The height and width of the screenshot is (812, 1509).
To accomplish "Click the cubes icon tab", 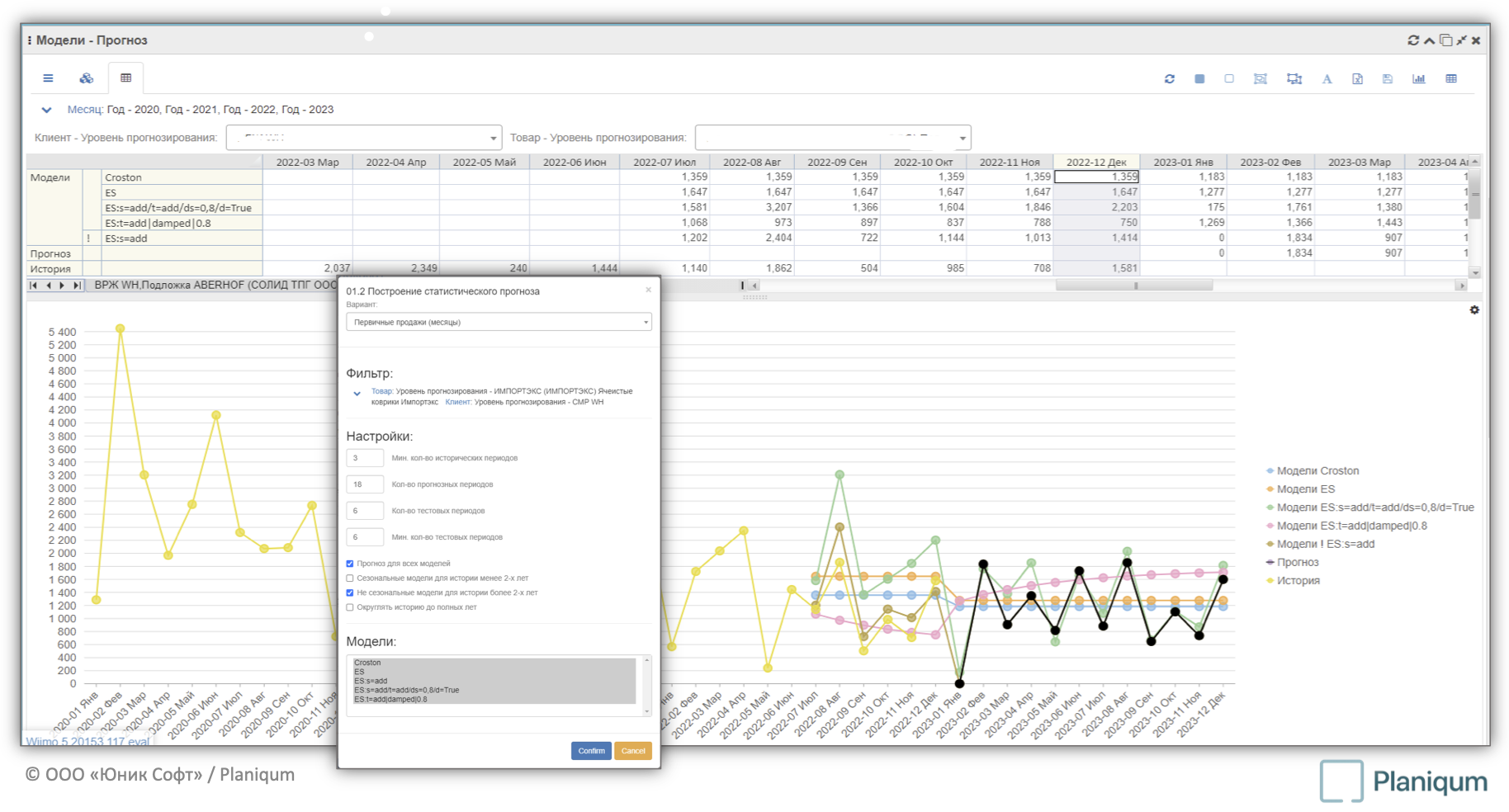I will click(x=86, y=78).
